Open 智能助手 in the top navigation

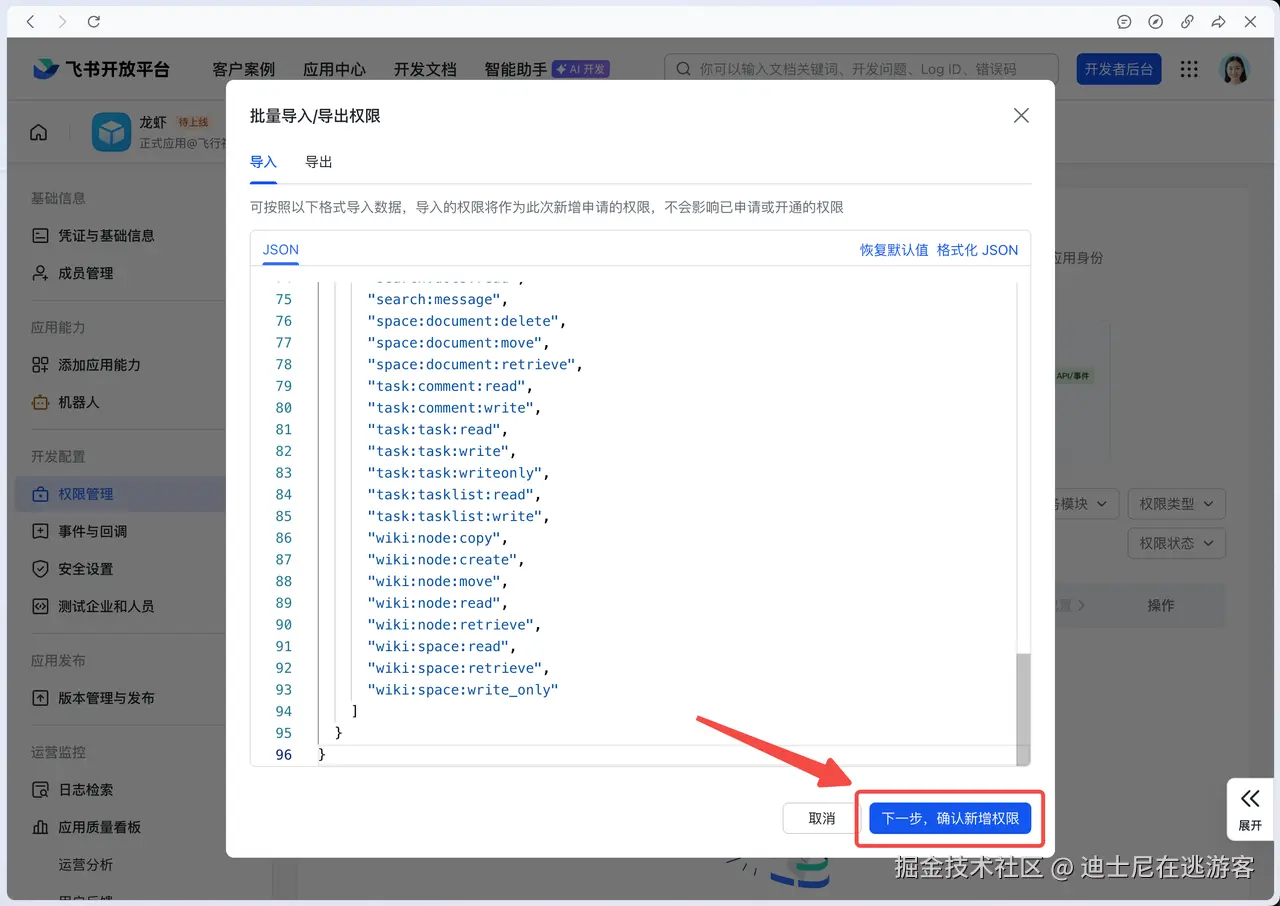point(516,69)
